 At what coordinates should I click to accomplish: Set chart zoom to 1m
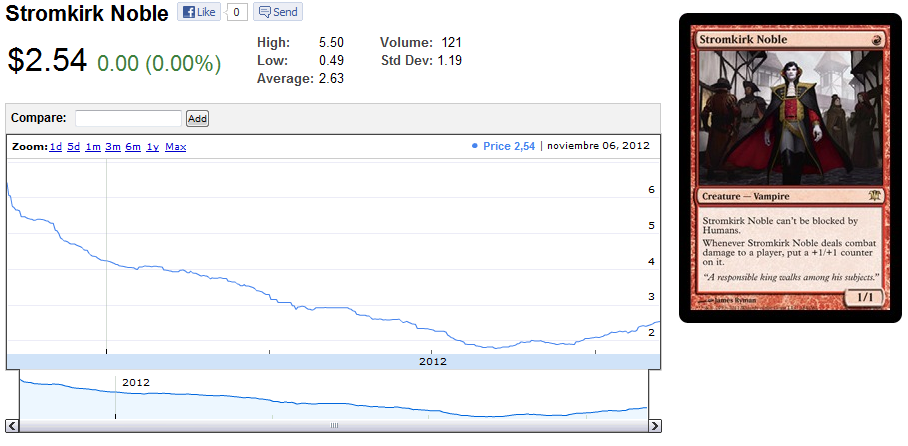coord(93,147)
